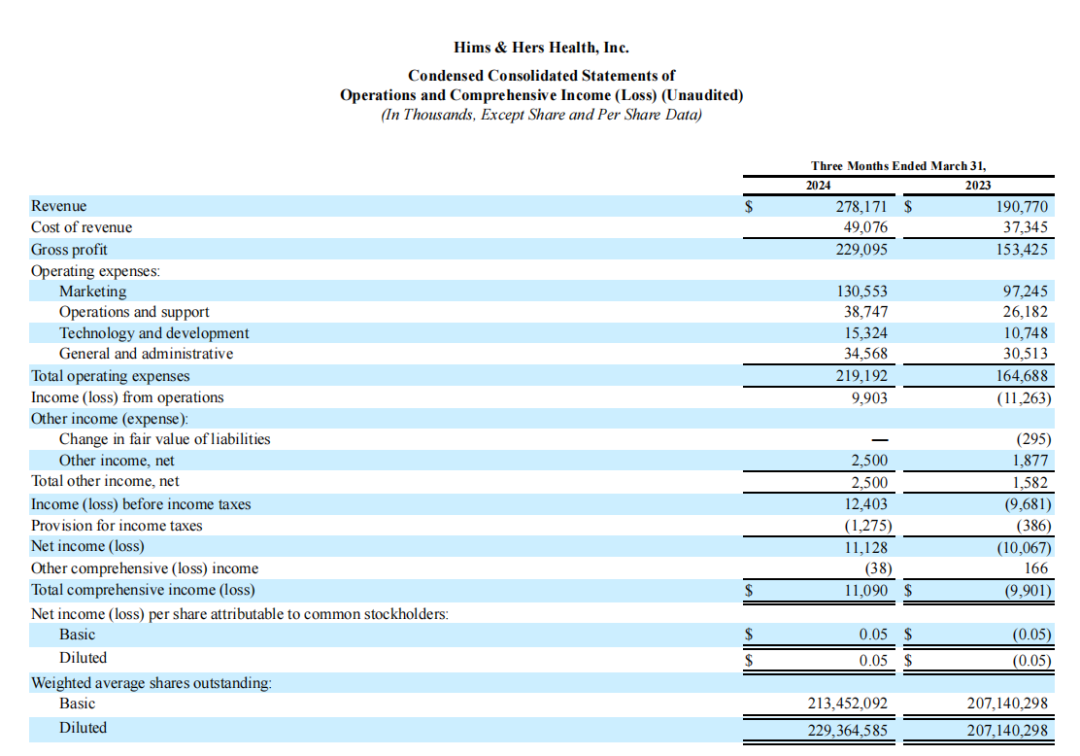Select 'Total other income, net' label
This screenshot has height=756, width=1080.
(x=105, y=481)
